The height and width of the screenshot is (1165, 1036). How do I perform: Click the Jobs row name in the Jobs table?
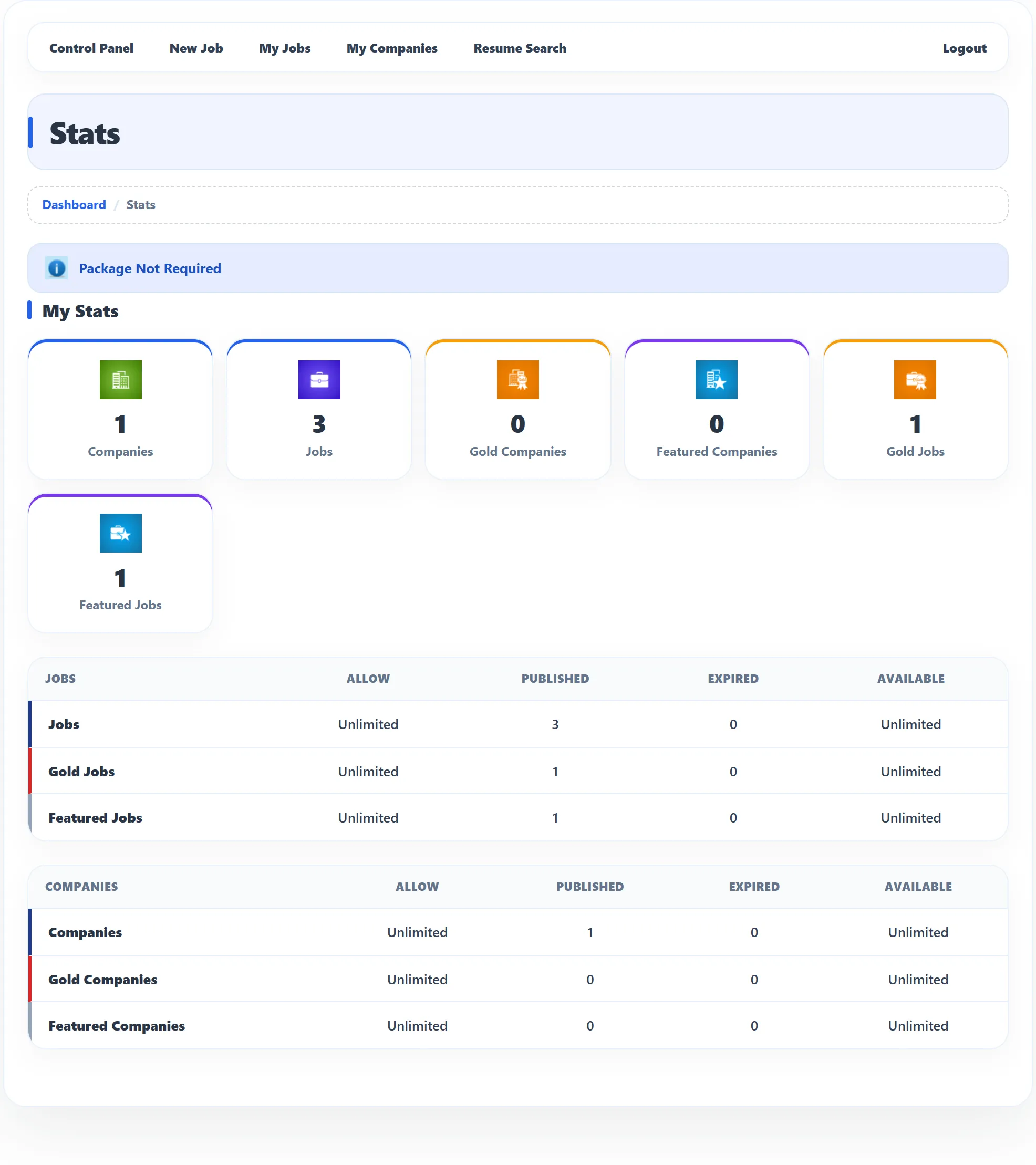click(x=63, y=724)
